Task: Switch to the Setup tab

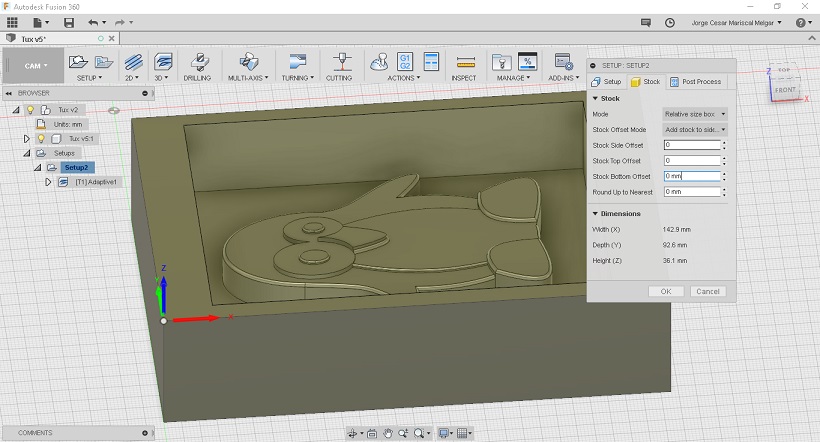Action: pos(607,82)
